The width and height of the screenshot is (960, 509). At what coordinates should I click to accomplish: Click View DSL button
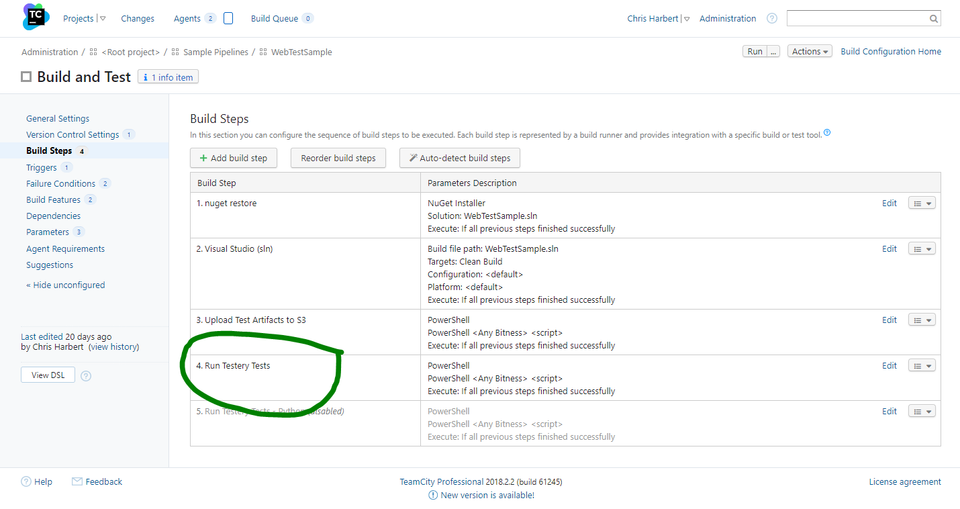48,375
